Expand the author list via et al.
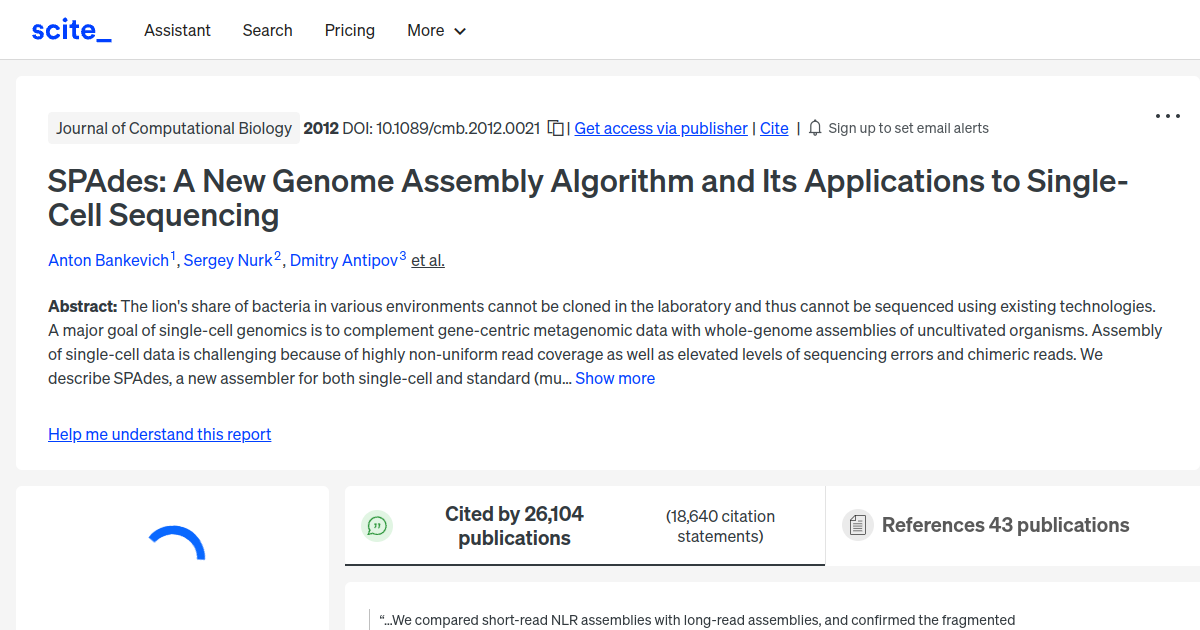Image resolution: width=1200 pixels, height=630 pixels. [428, 260]
